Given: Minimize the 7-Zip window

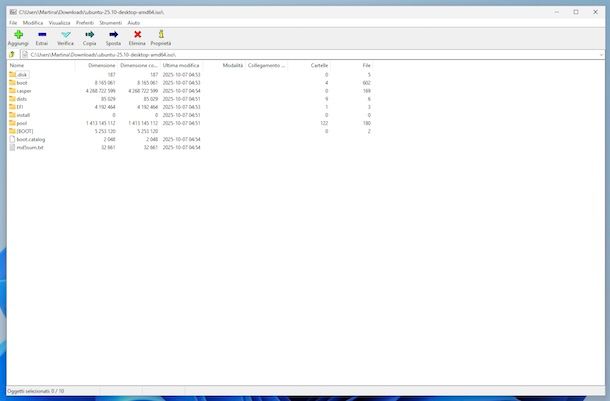Looking at the screenshot, I should click(557, 12).
